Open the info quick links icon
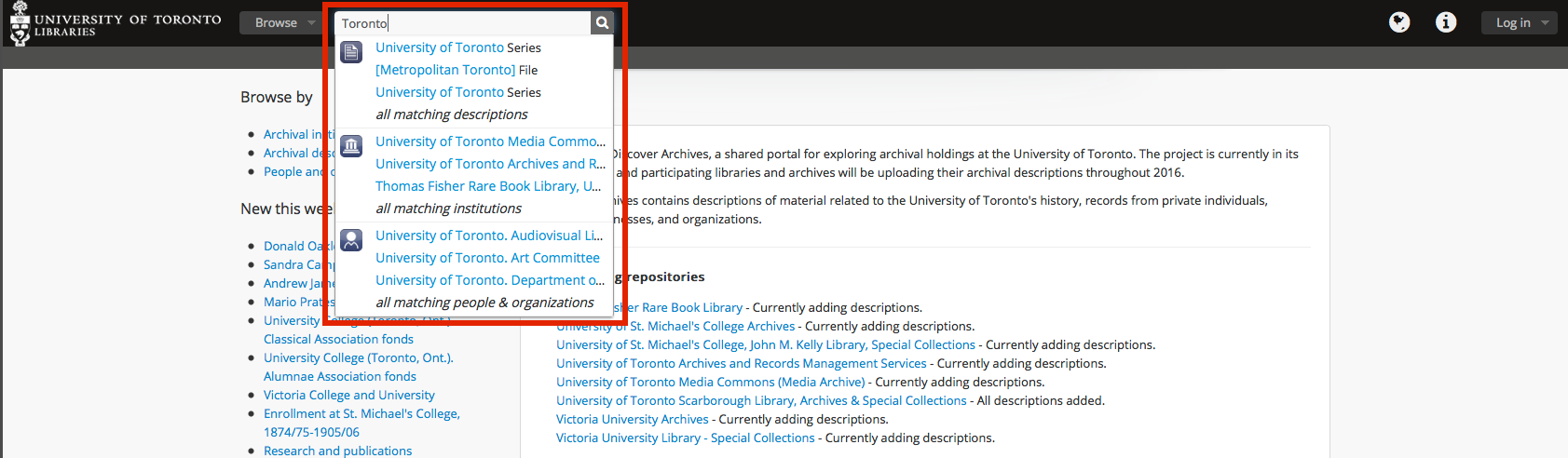The height and width of the screenshot is (458, 1568). [1446, 22]
